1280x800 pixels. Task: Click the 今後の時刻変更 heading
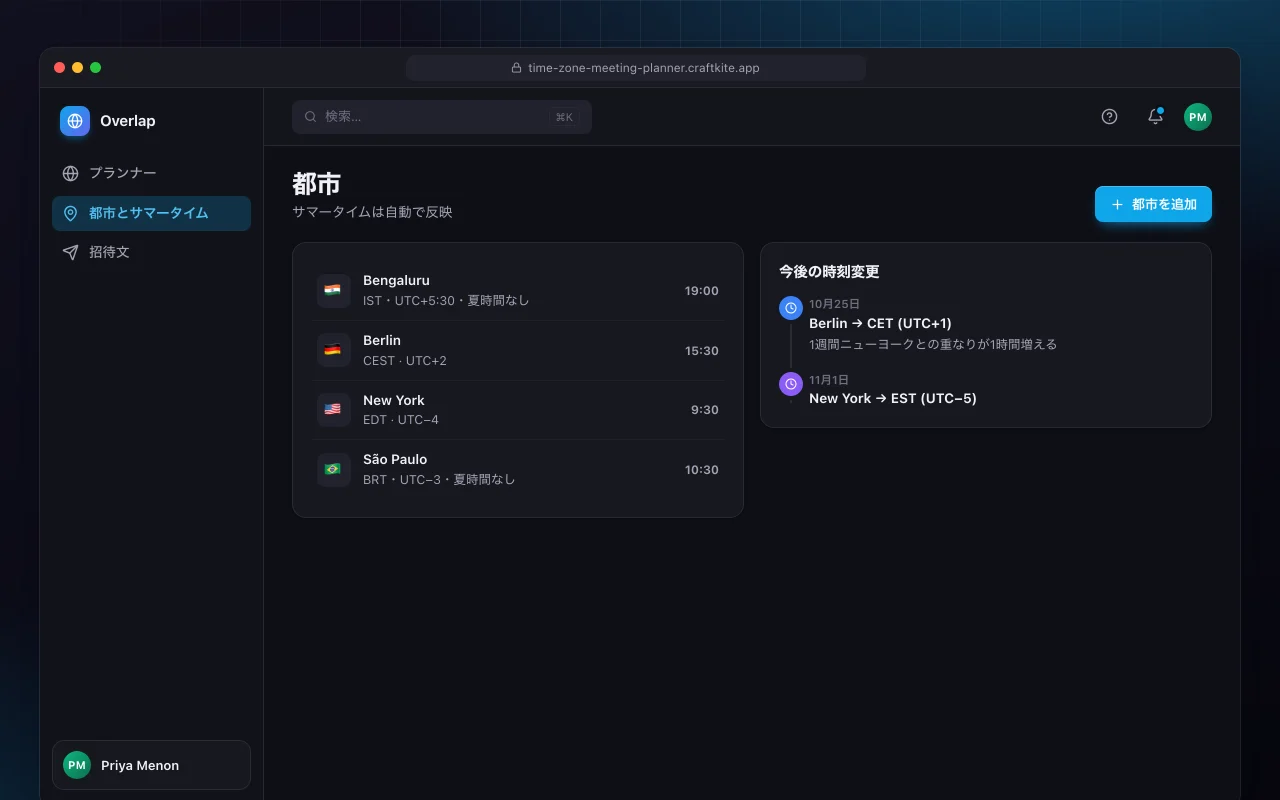(x=829, y=272)
